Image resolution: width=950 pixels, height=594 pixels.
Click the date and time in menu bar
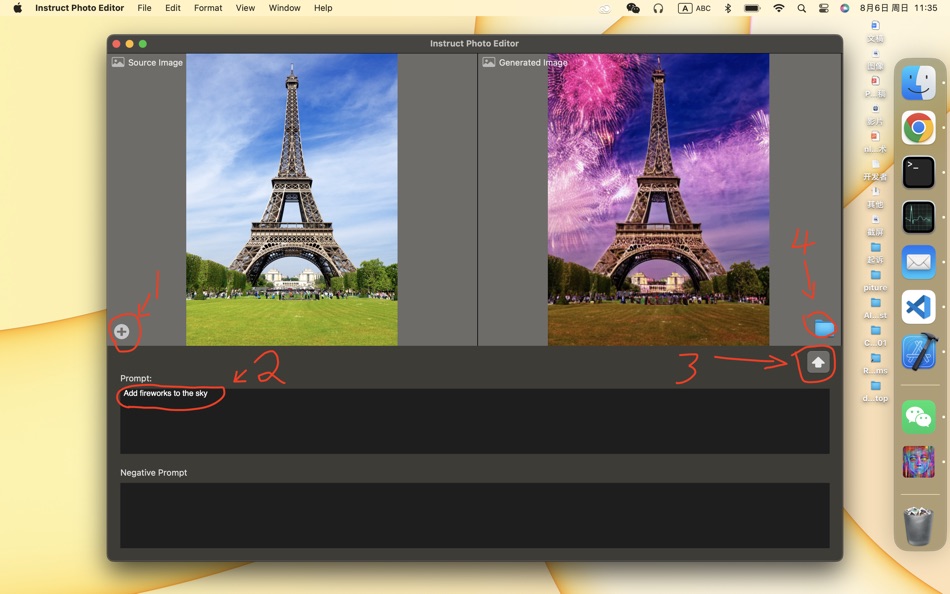[x=899, y=8]
